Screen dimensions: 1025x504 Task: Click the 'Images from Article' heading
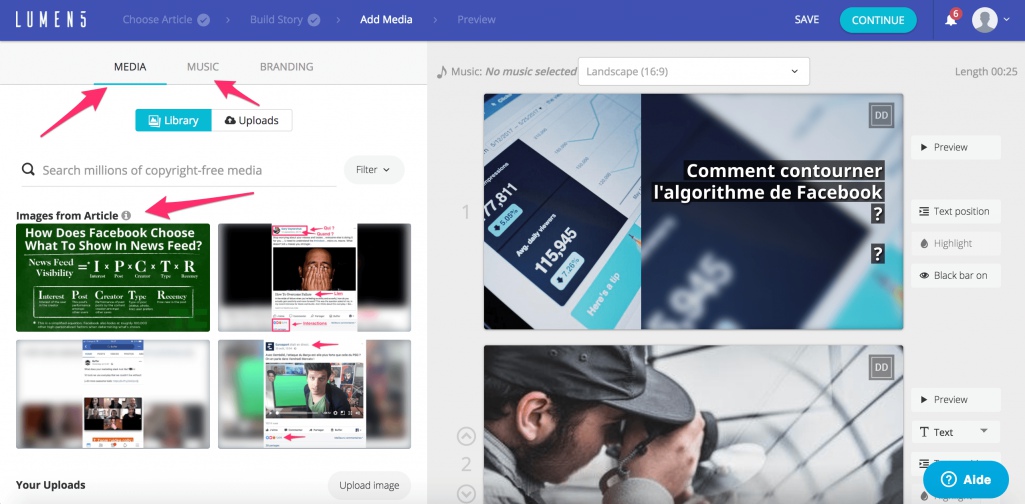click(x=67, y=215)
